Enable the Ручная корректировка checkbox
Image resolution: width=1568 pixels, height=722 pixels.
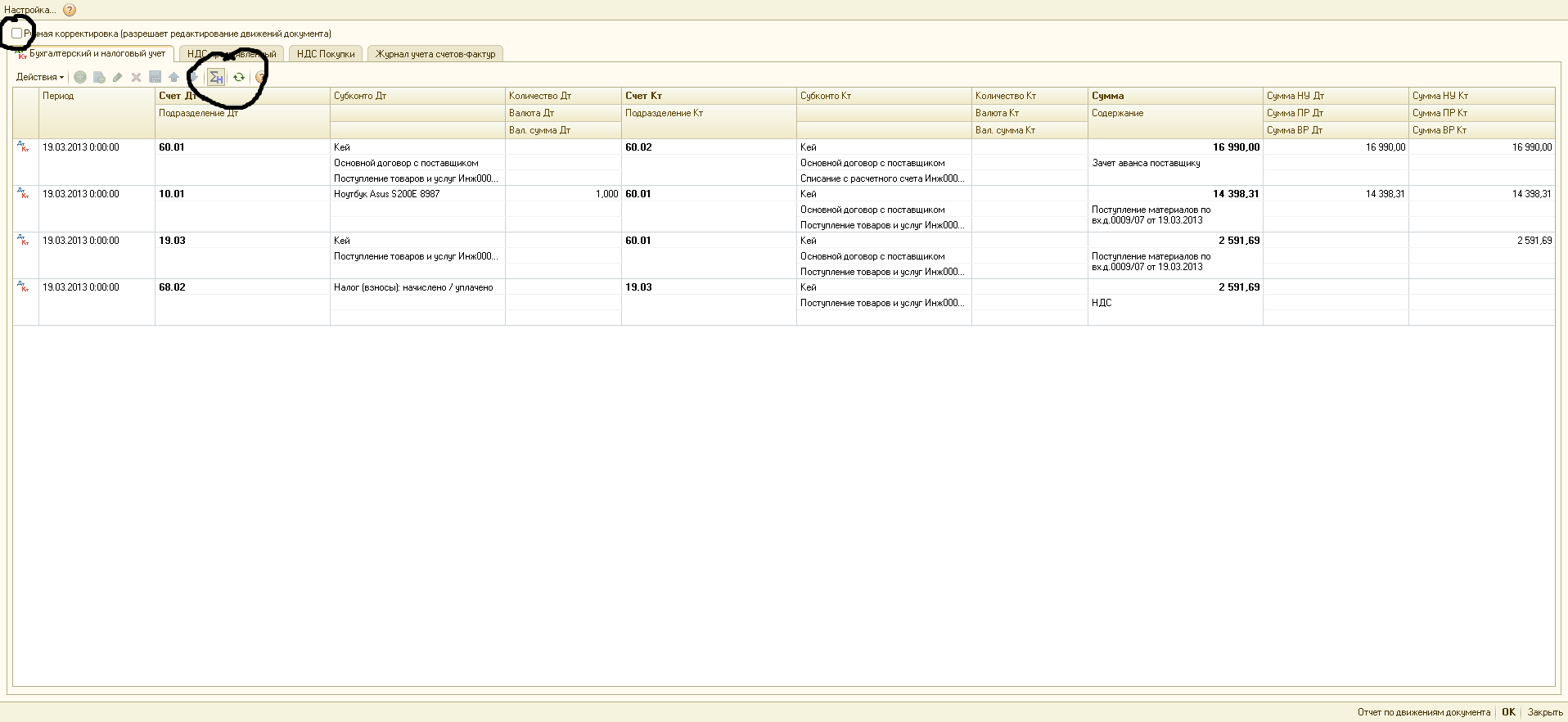pyautogui.click(x=17, y=34)
